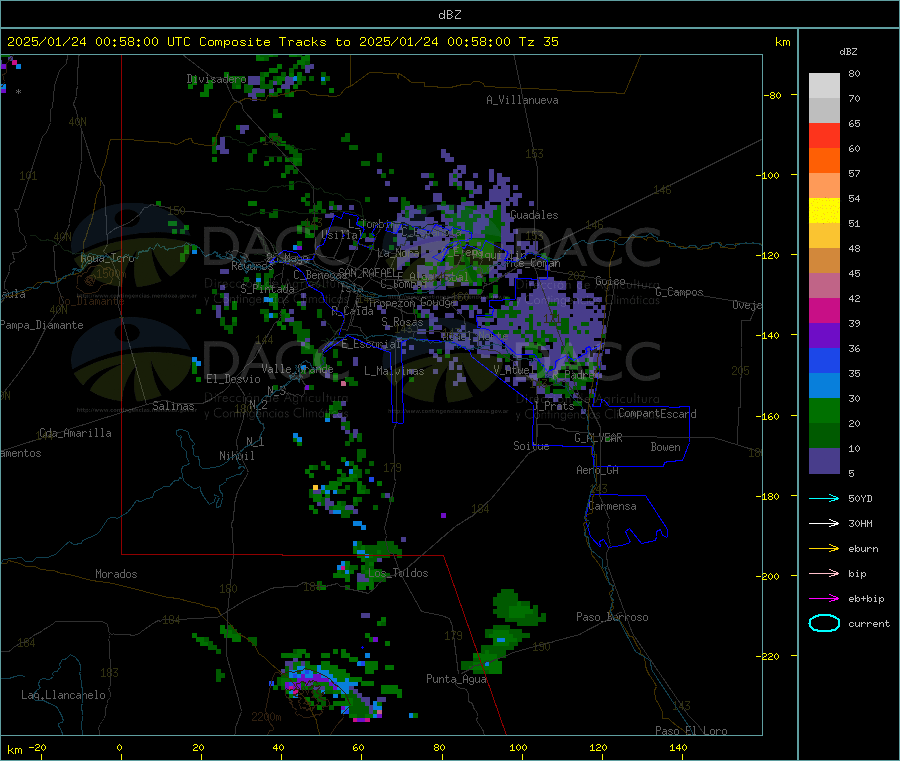Click the dBZ title at top
The image size is (900, 761).
click(x=449, y=14)
